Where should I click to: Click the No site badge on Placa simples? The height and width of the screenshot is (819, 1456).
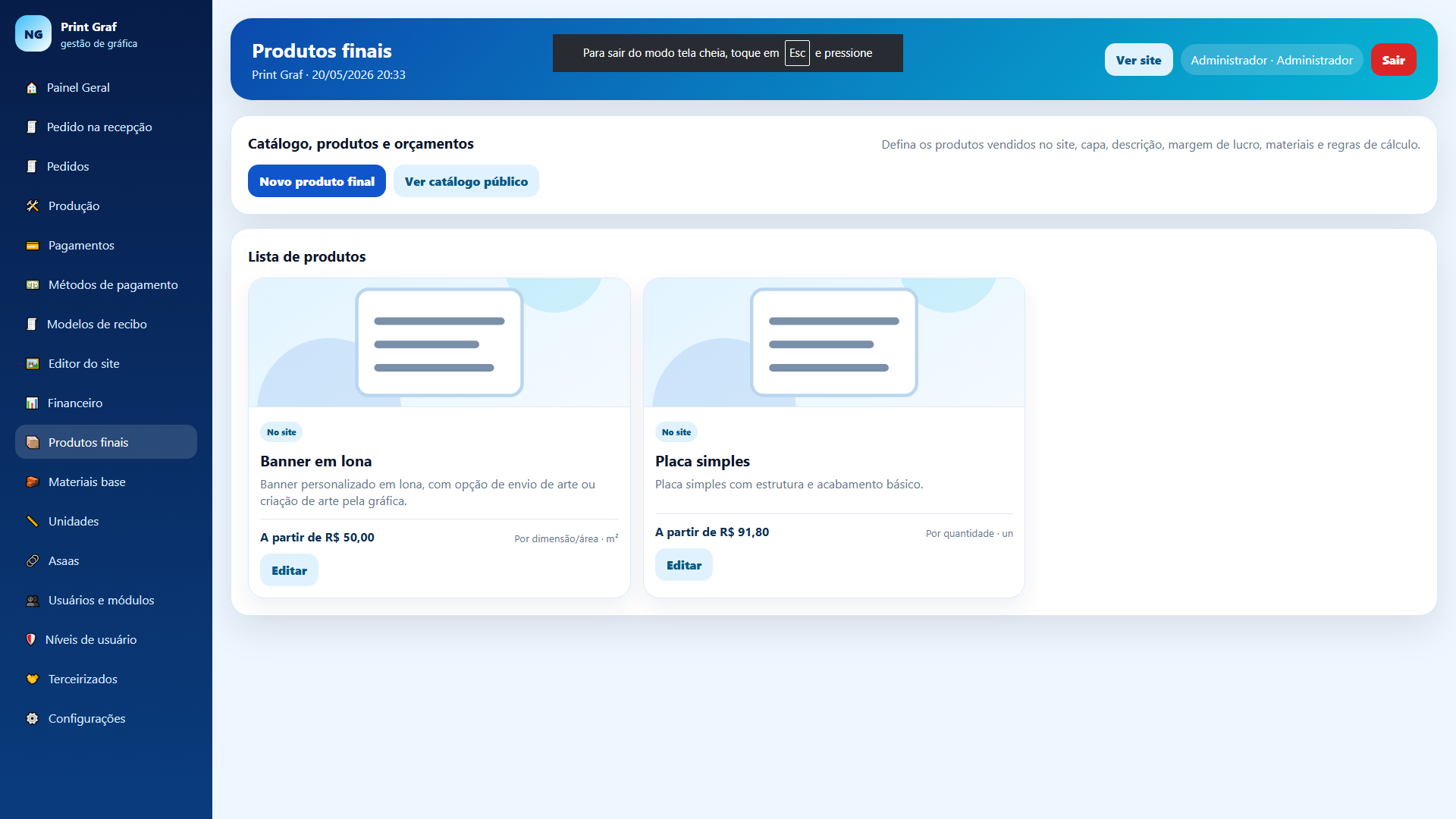676,432
